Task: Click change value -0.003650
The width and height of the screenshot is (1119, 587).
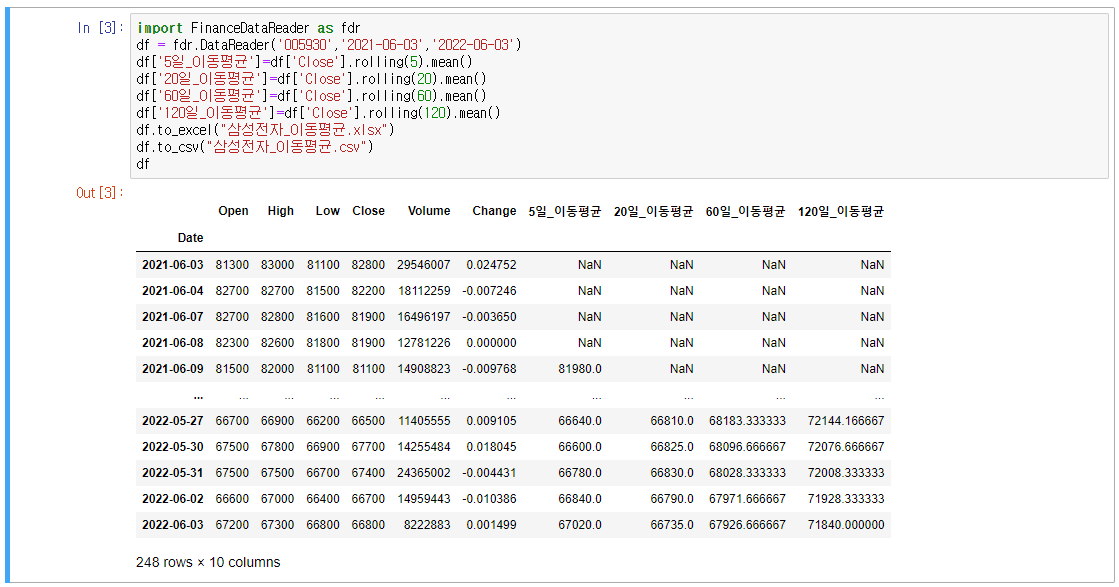Action: [490, 317]
